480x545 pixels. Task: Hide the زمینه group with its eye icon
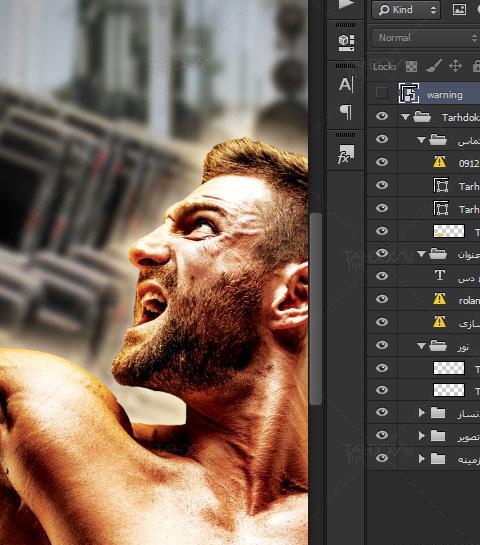pyautogui.click(x=382, y=458)
